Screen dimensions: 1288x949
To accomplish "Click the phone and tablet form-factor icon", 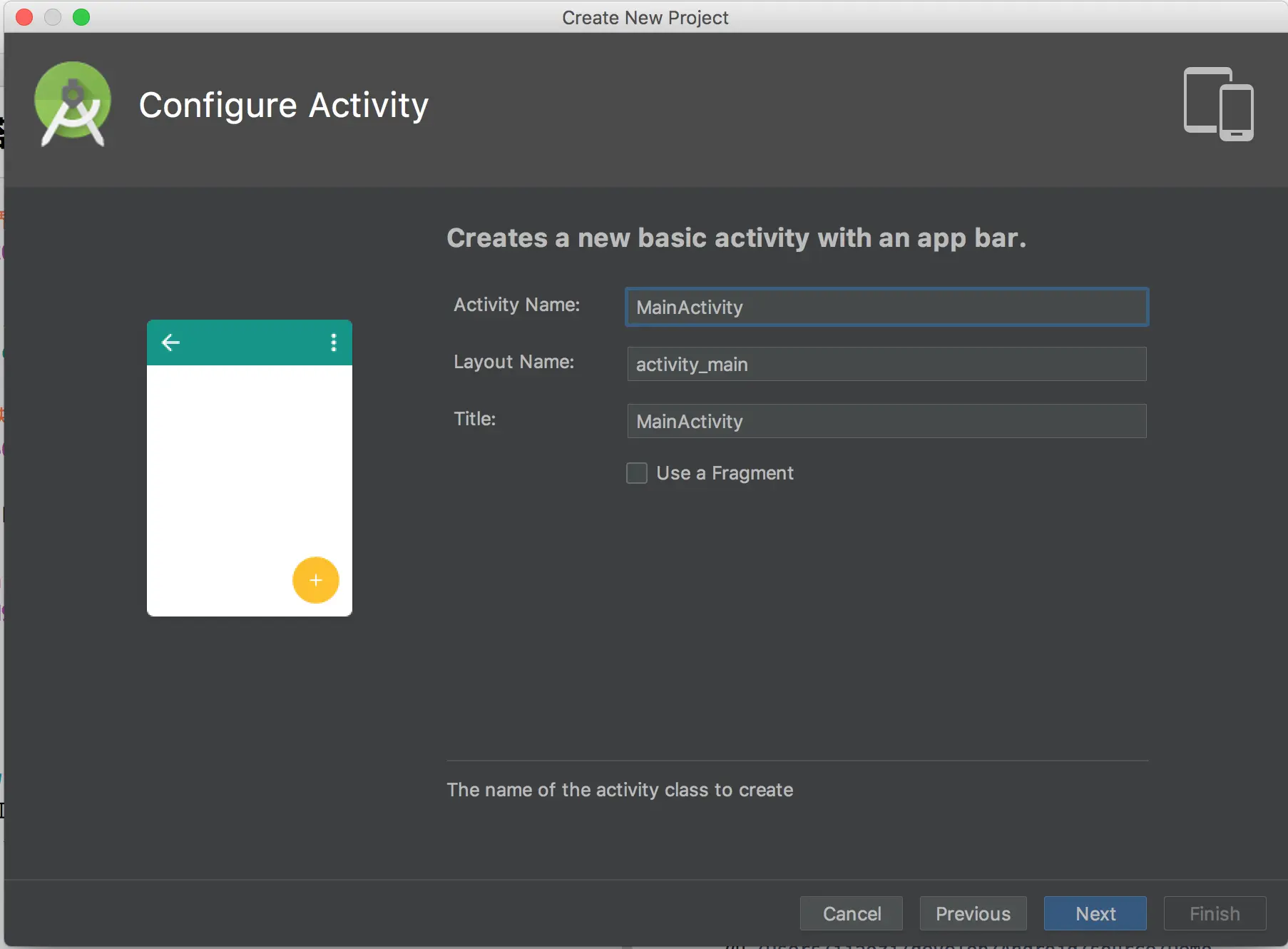I will (x=1218, y=104).
